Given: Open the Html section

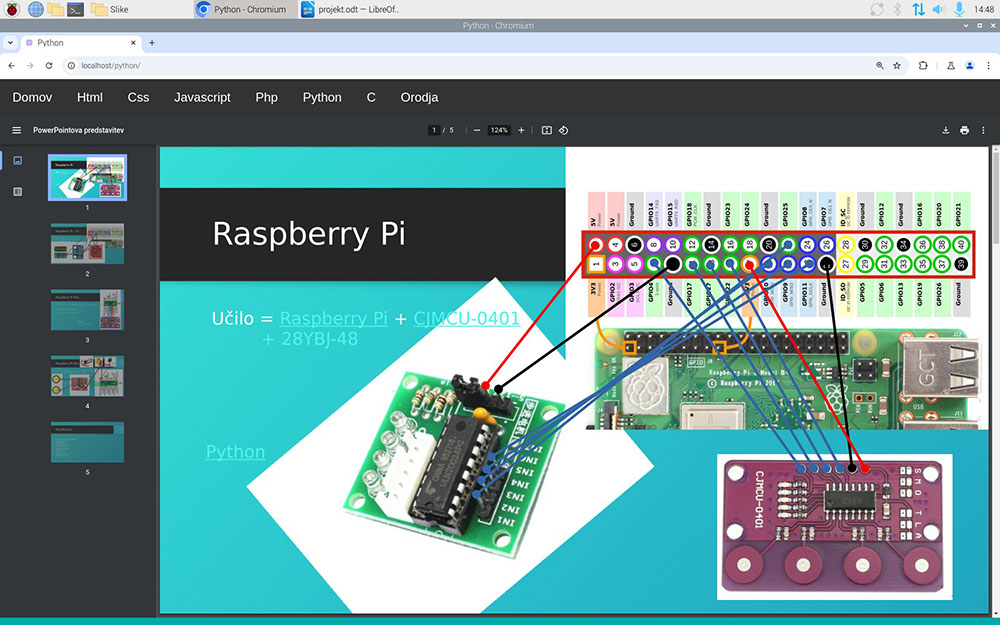Looking at the screenshot, I should tap(90, 98).
